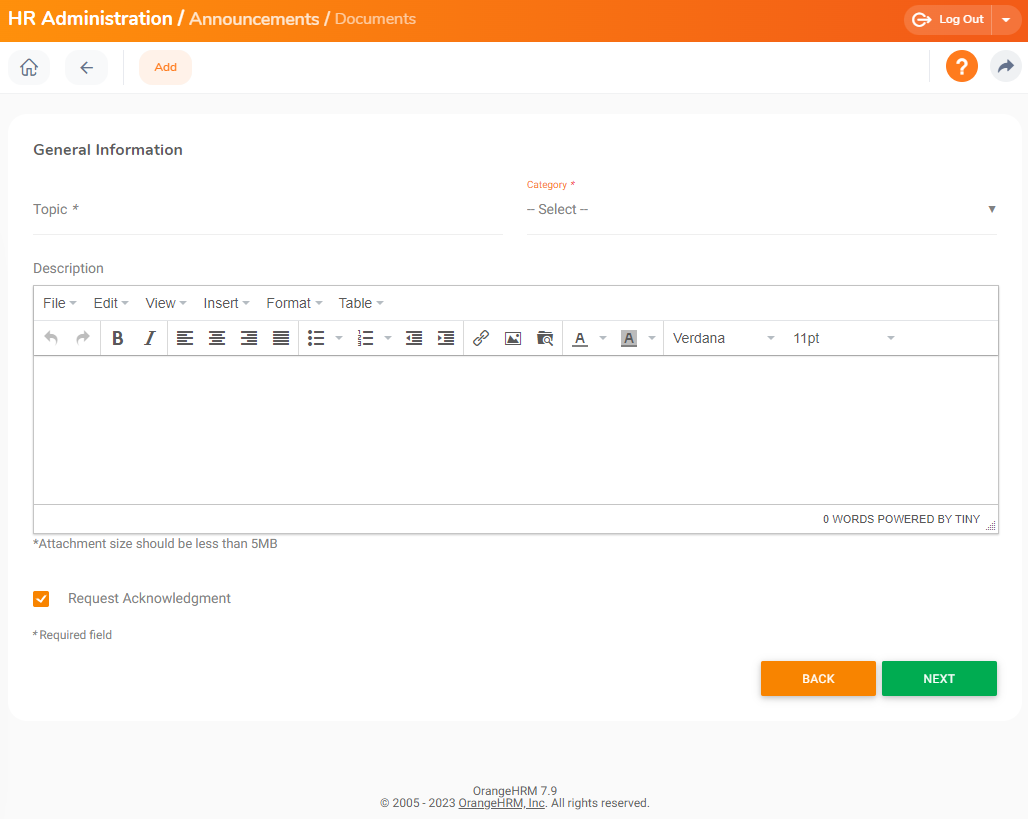Click the Documents breadcrumb
This screenshot has width=1028, height=819.
coord(375,19)
